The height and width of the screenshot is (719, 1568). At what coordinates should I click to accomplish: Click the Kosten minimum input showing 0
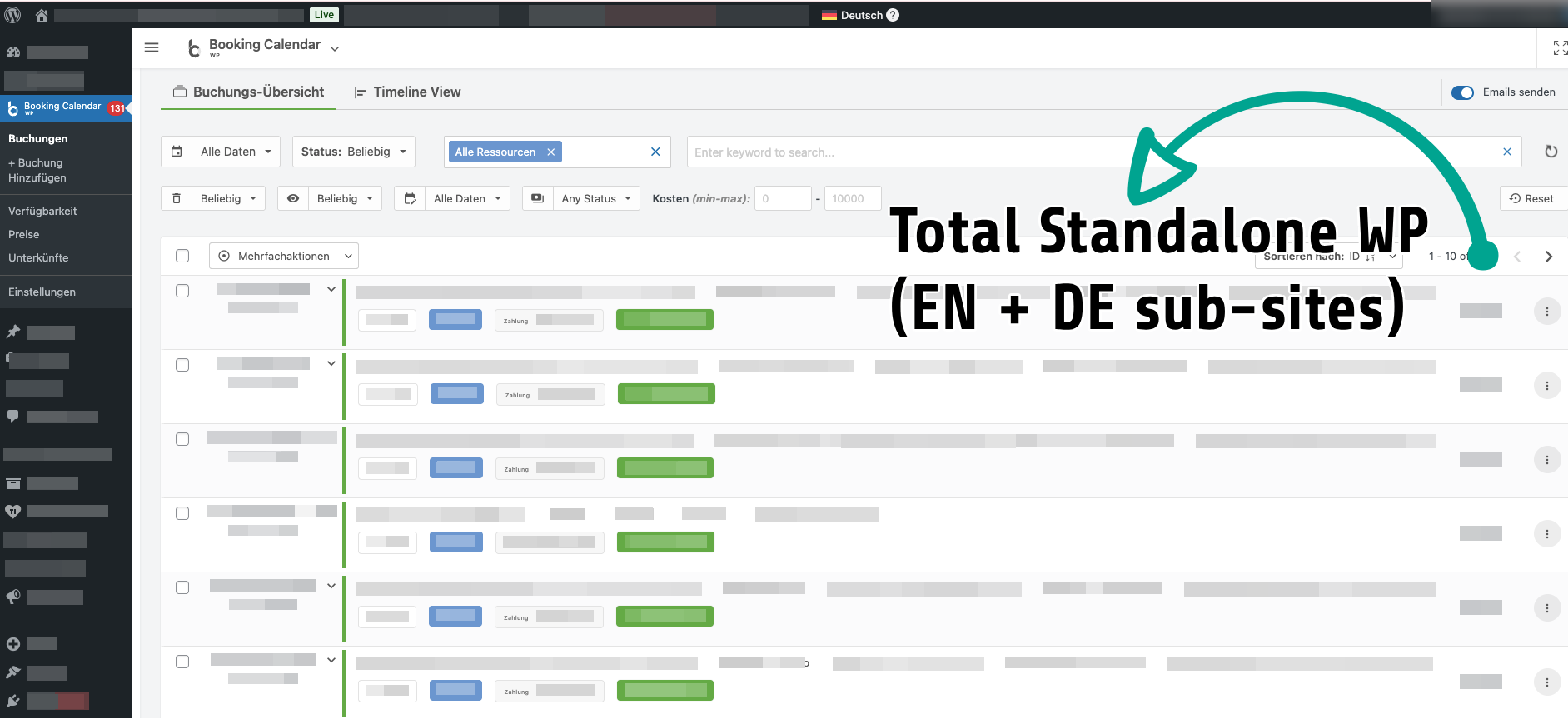click(x=783, y=198)
